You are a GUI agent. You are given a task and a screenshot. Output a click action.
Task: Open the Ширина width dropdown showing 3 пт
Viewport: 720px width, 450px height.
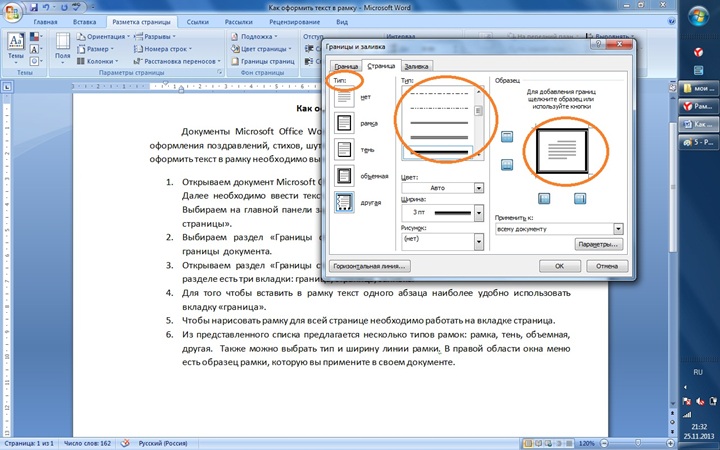[443, 213]
